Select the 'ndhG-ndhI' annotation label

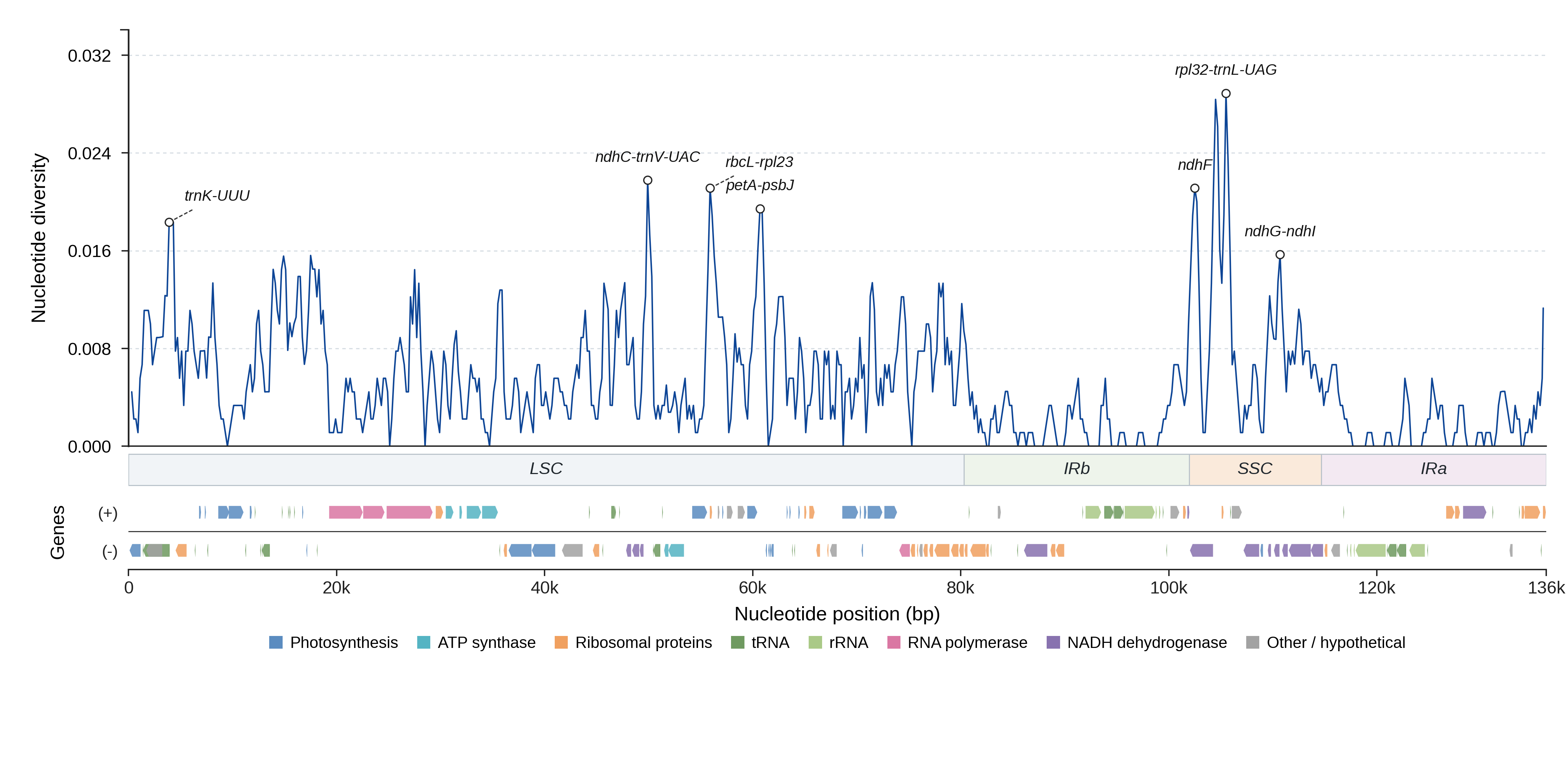point(1280,231)
